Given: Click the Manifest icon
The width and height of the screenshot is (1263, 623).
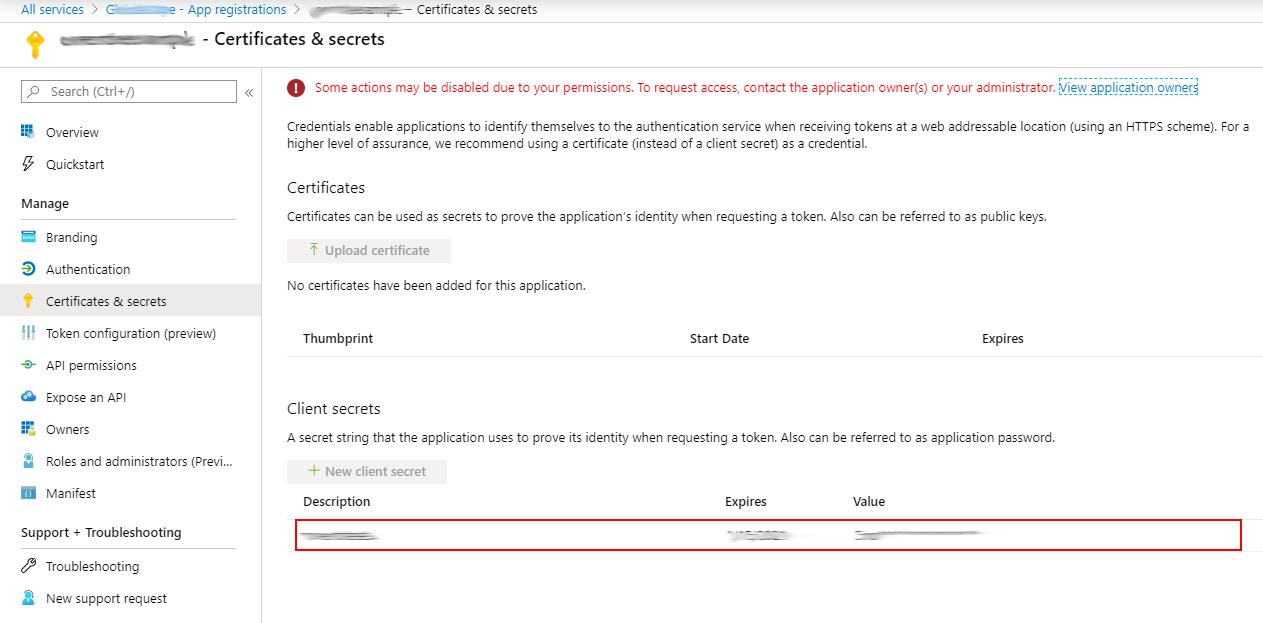Looking at the screenshot, I should click(28, 493).
